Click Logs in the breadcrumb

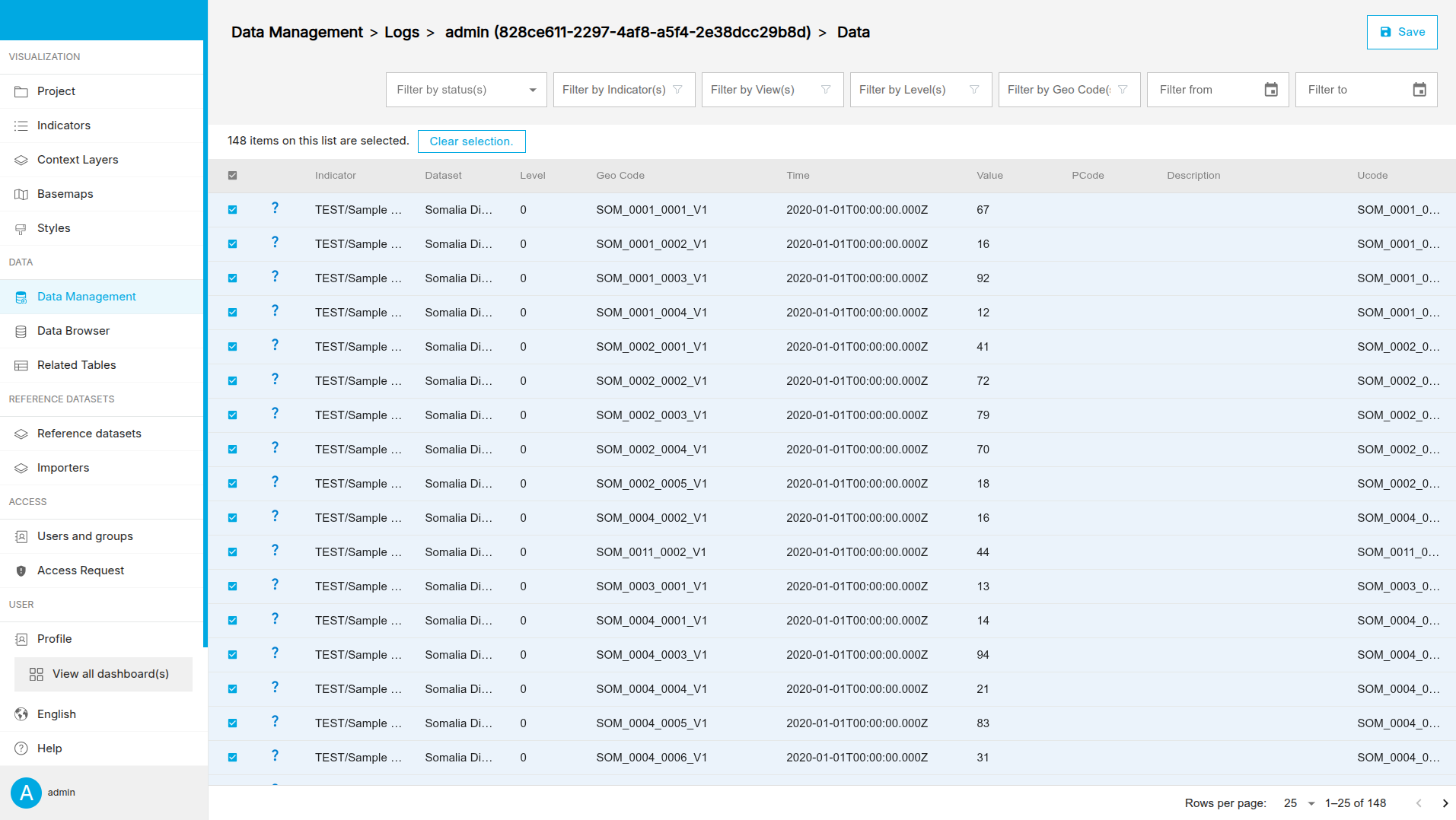pyautogui.click(x=401, y=32)
